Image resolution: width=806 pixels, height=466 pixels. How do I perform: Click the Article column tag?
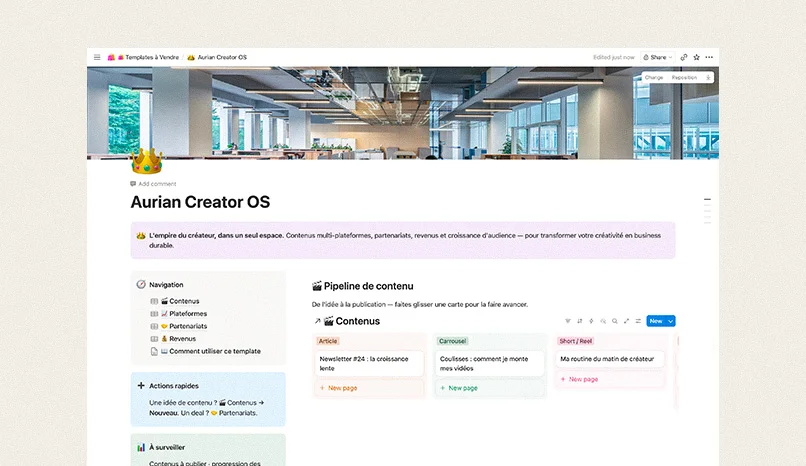[328, 341]
